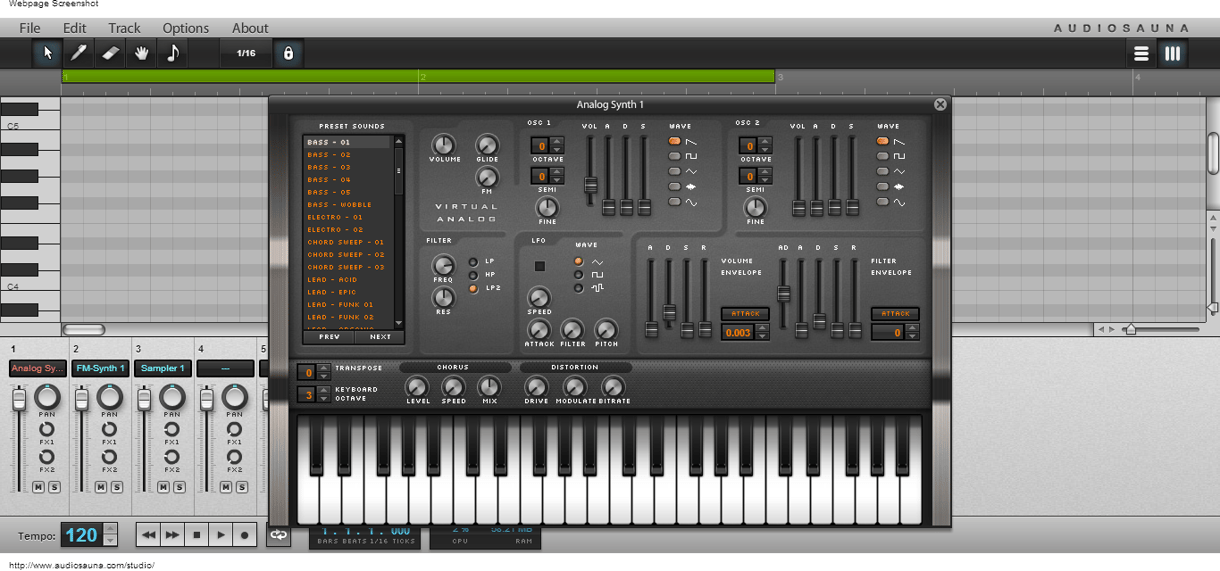Click channel 1 Pan knob

(x=46, y=397)
